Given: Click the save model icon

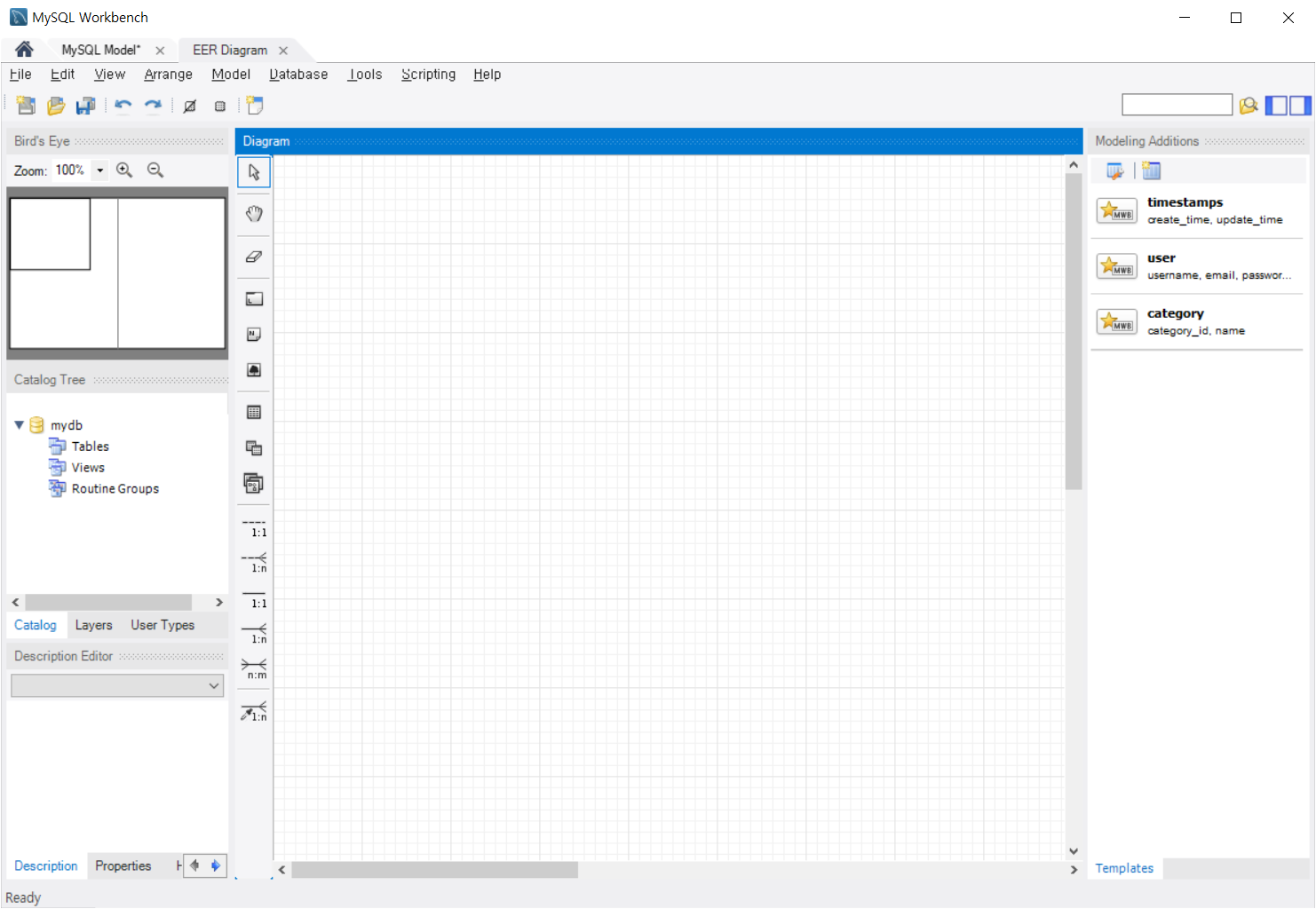Looking at the screenshot, I should (x=86, y=106).
